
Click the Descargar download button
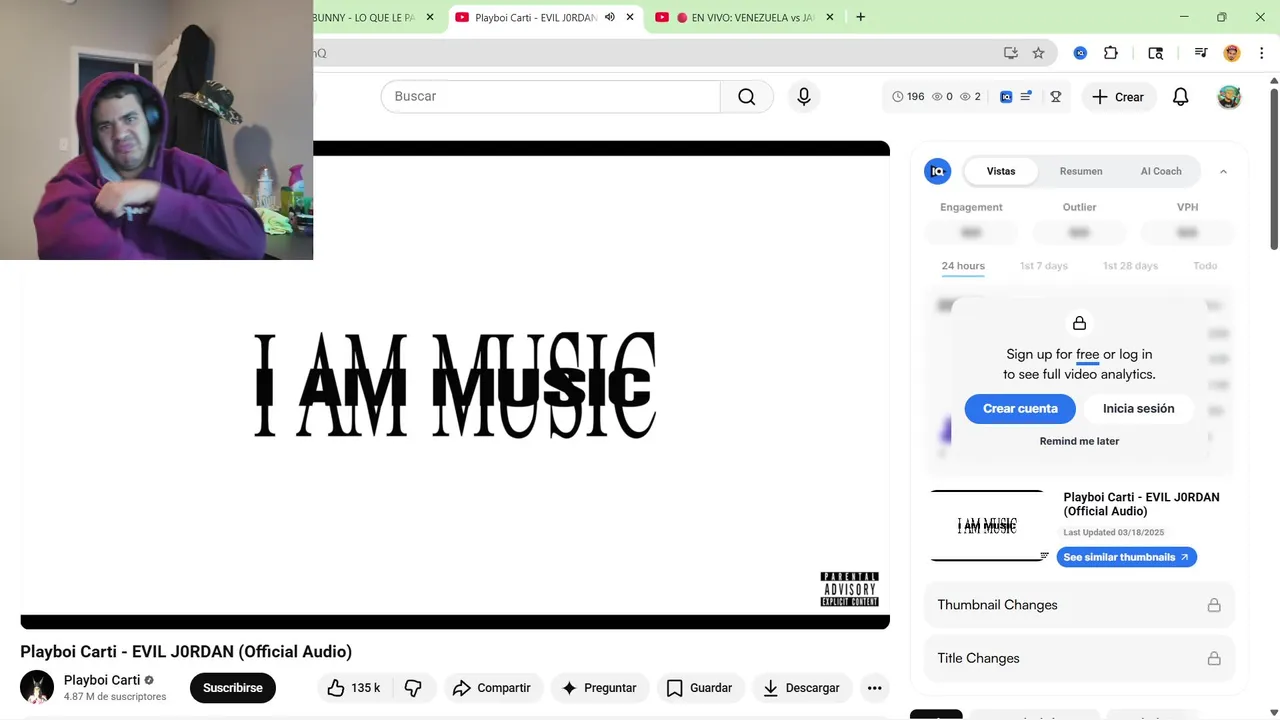[802, 688]
